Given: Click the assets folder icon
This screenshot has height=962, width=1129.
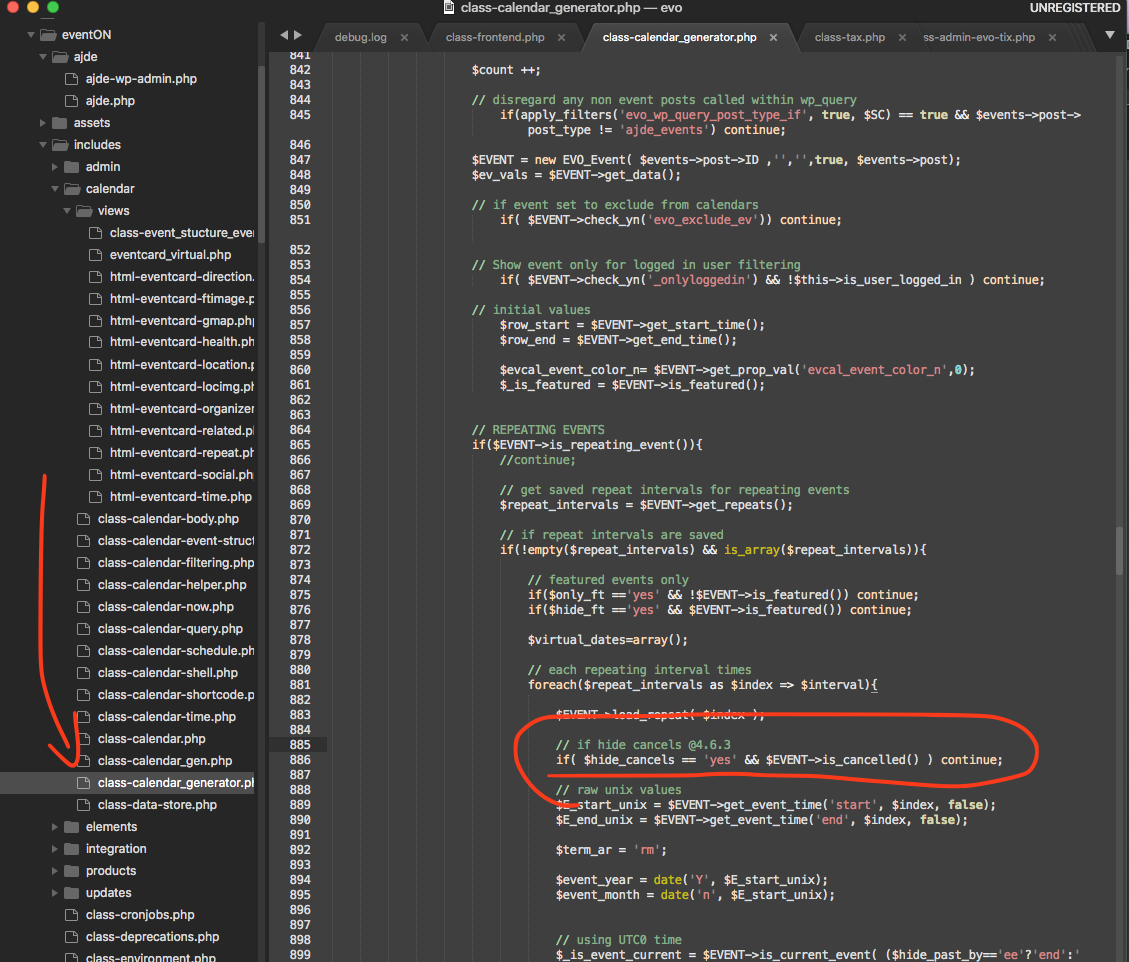Looking at the screenshot, I should (60, 123).
